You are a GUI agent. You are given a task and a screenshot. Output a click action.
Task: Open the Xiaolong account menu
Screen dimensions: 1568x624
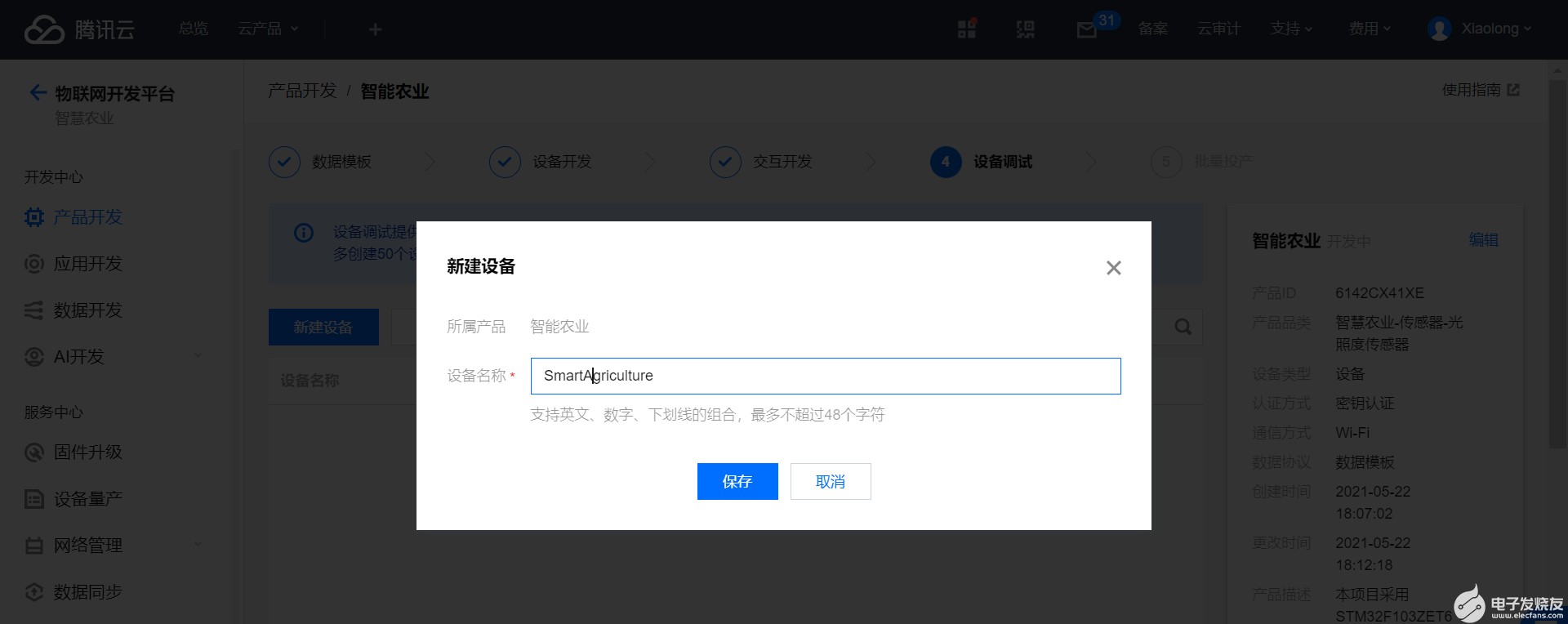[x=1496, y=29]
